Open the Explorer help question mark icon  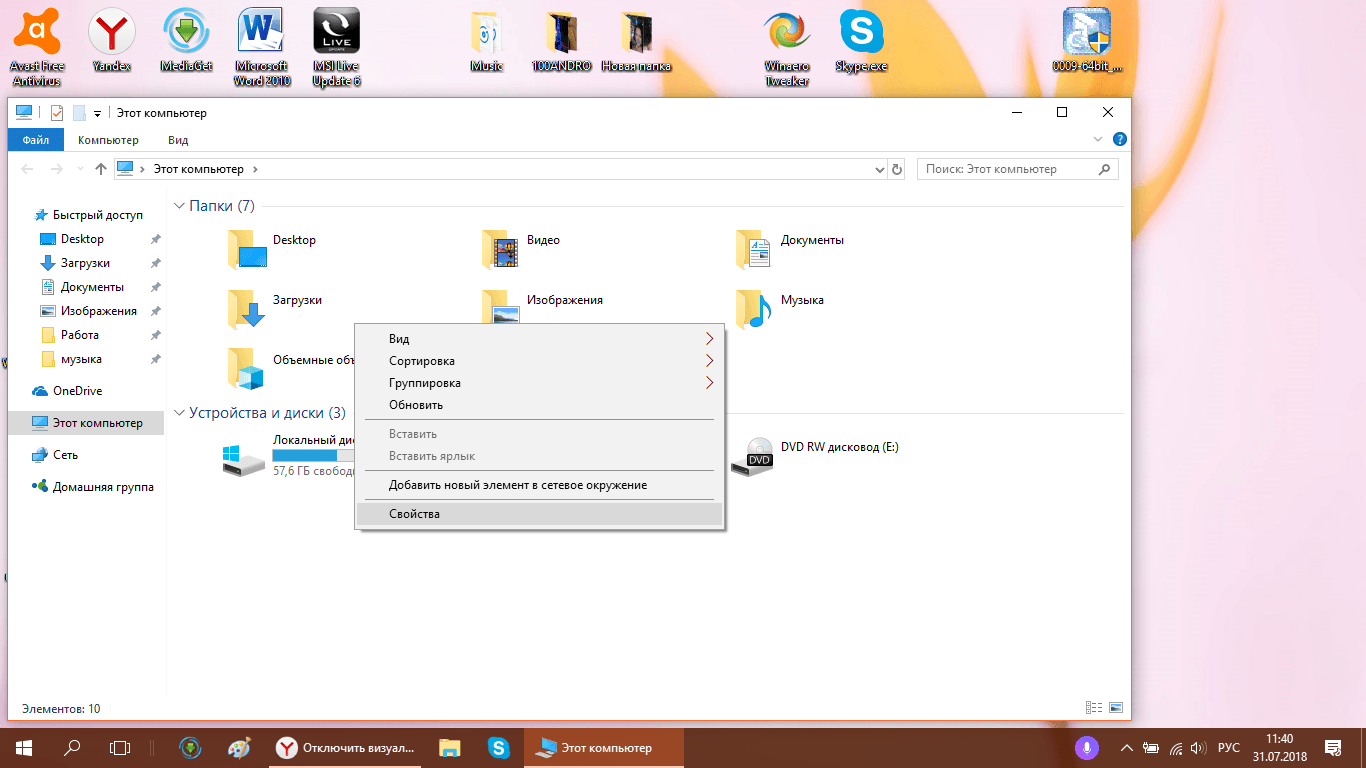1120,140
